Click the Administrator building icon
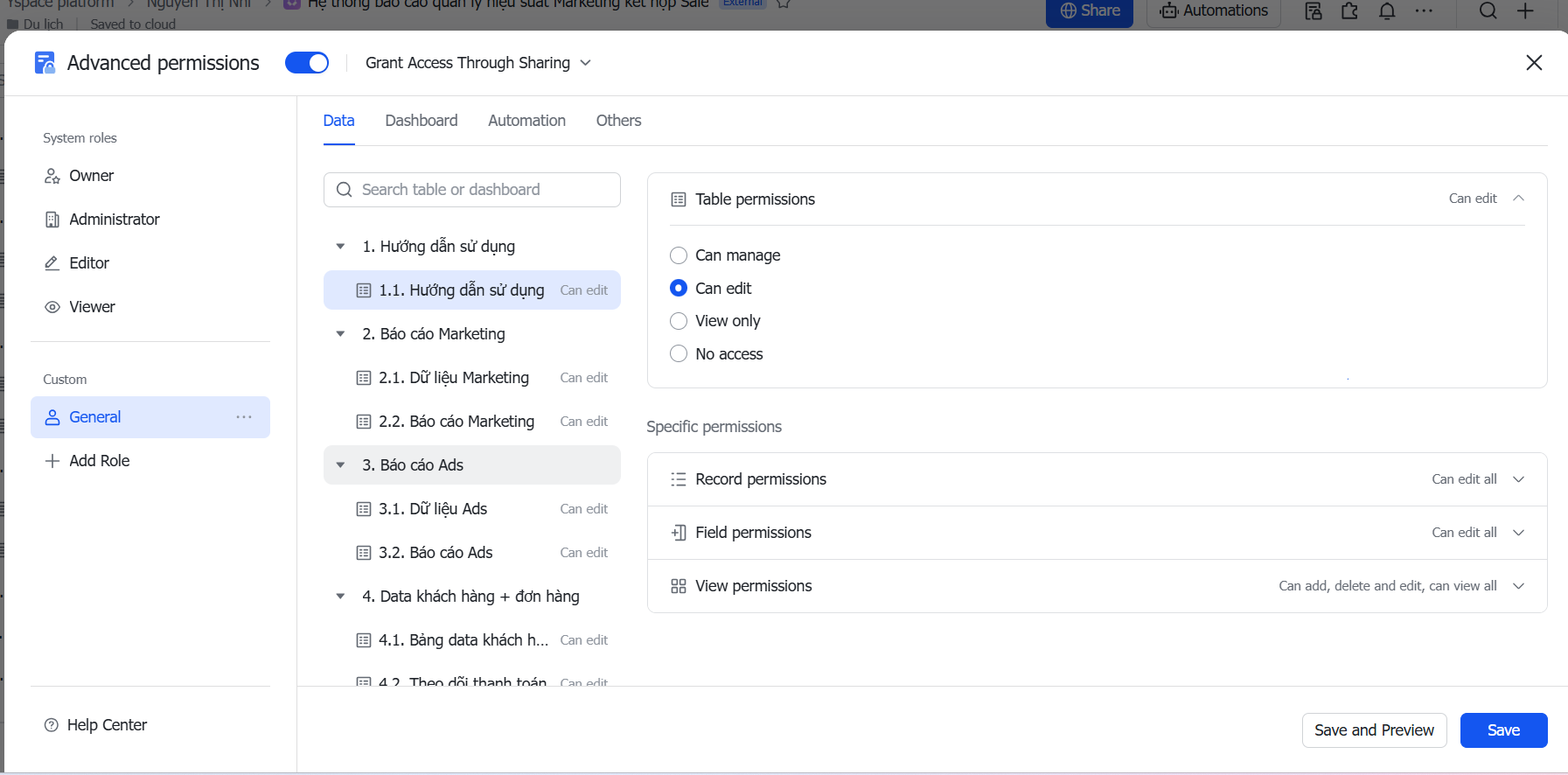Screen dimensions: 1568x775 point(52,220)
